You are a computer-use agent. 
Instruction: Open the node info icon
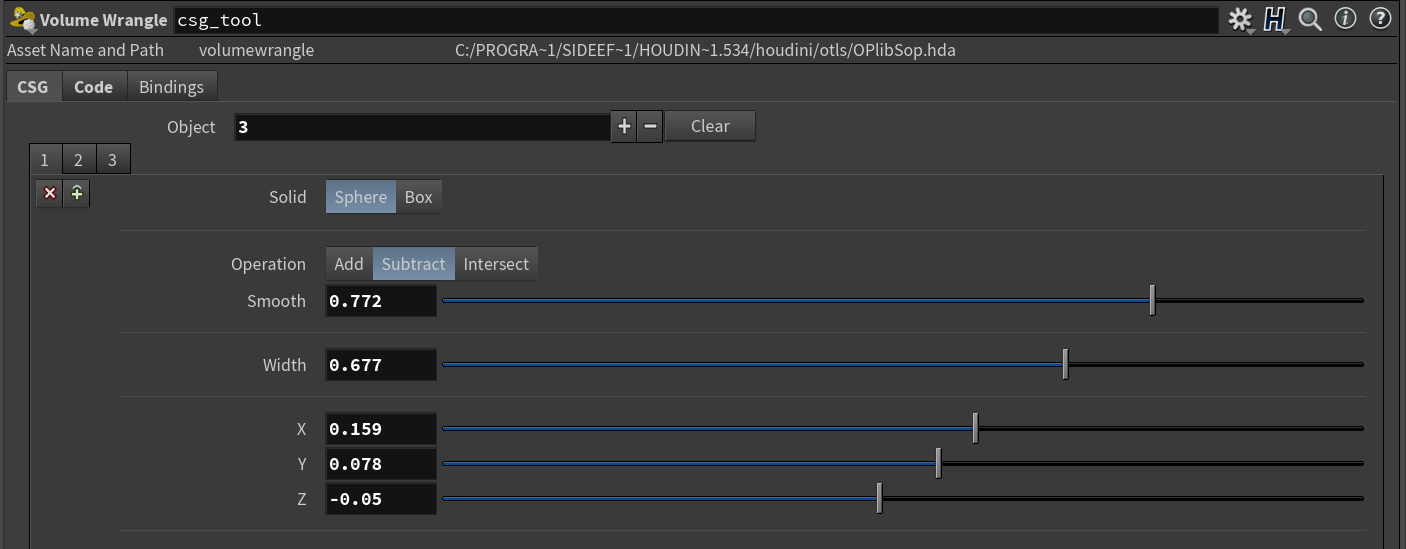click(1346, 19)
